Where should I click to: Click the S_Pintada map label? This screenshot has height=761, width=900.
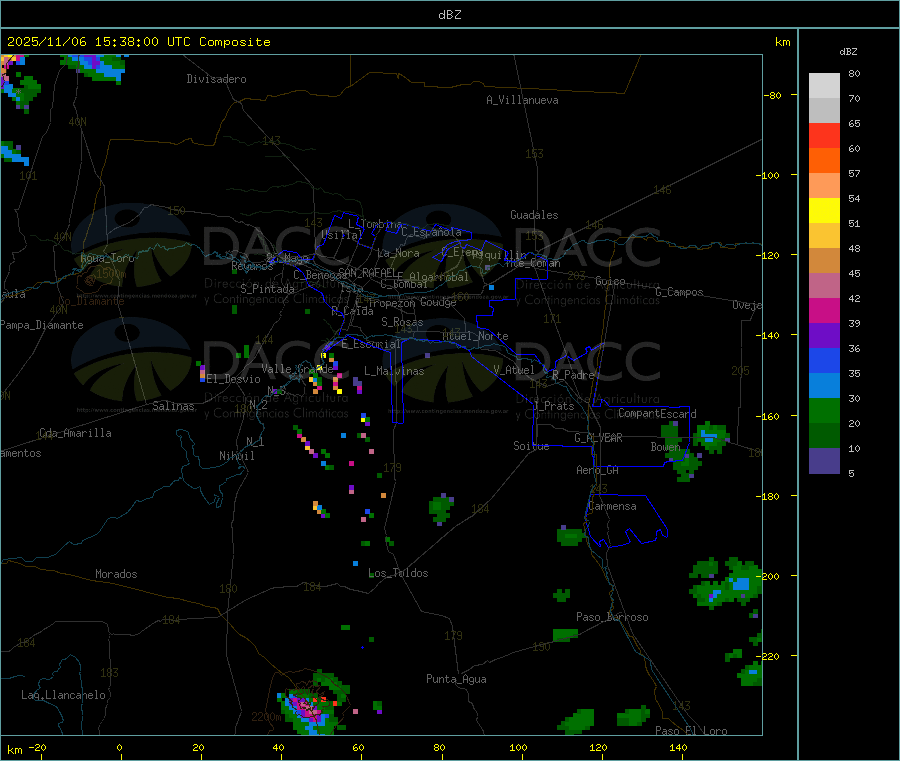click(x=267, y=289)
